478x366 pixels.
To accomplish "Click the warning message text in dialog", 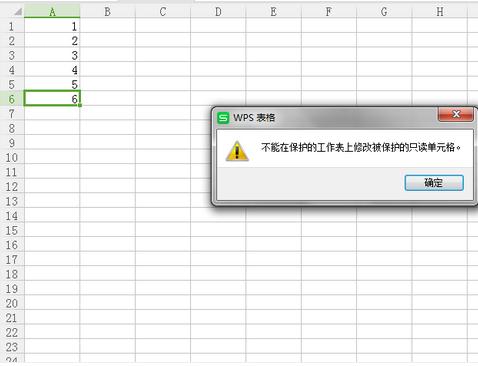I will click(x=361, y=147).
